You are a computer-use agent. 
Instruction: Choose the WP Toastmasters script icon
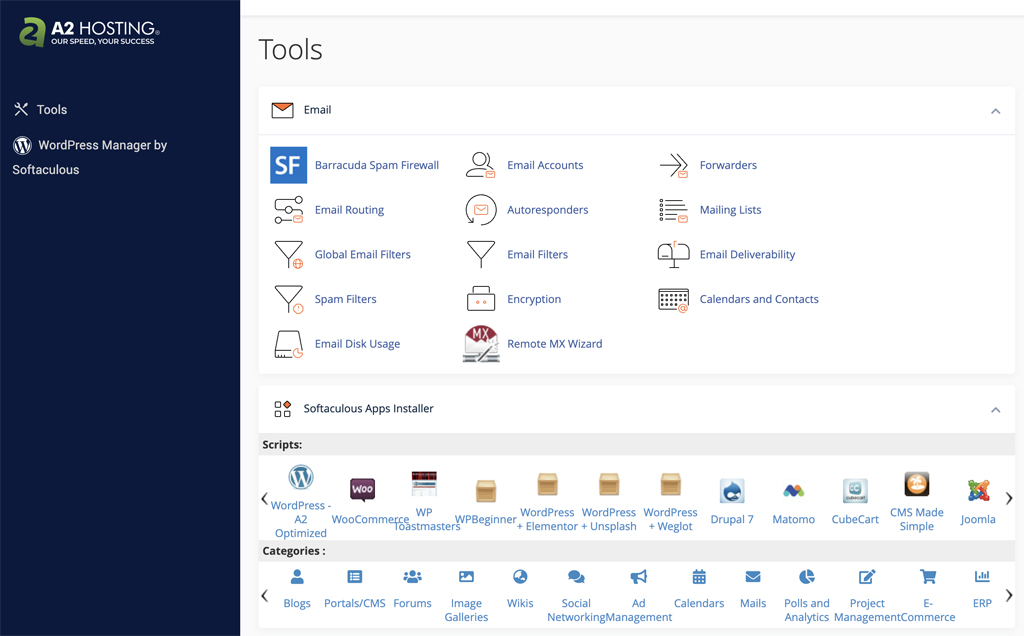[424, 484]
